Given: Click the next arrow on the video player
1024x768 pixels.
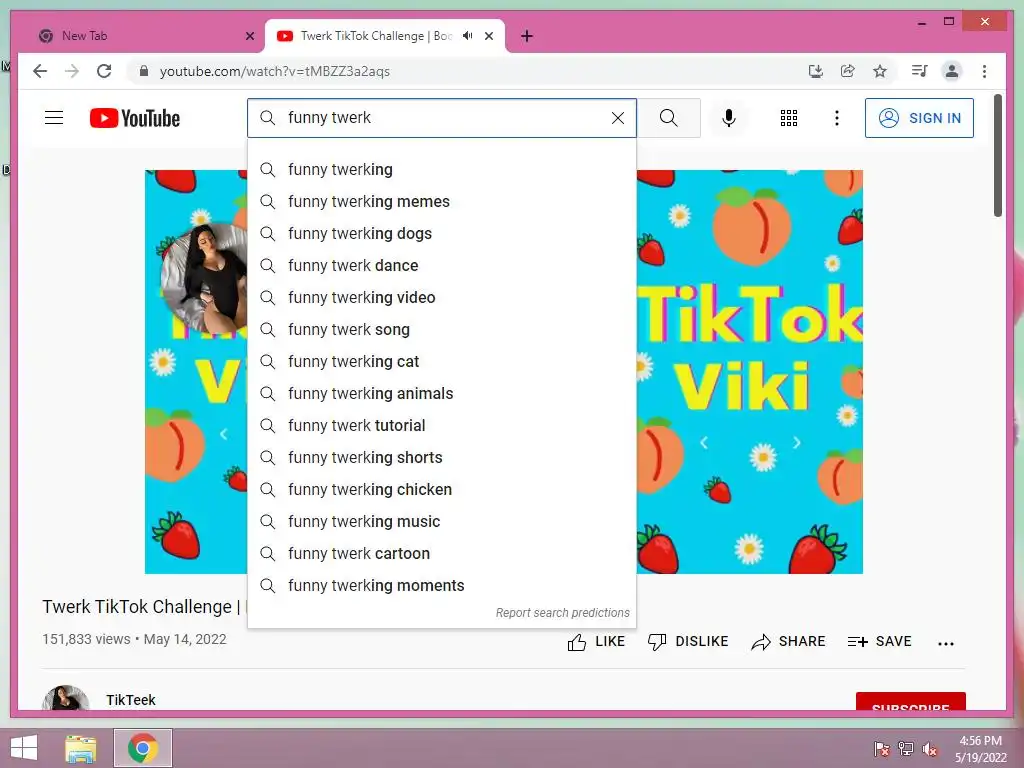Looking at the screenshot, I should click(x=797, y=443).
